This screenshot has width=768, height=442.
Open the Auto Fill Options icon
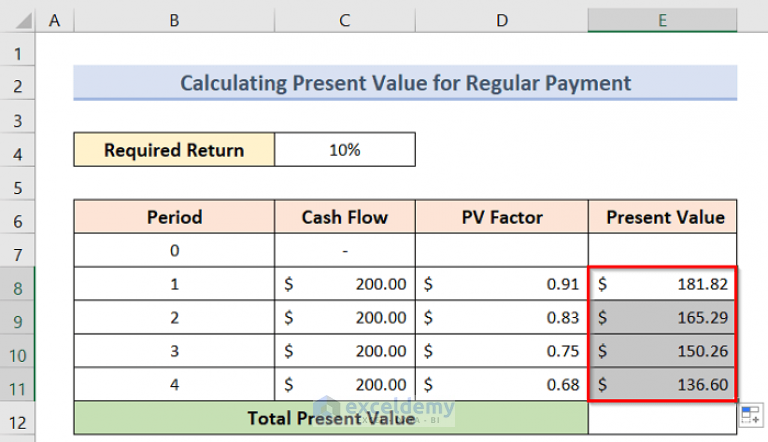coord(751,415)
